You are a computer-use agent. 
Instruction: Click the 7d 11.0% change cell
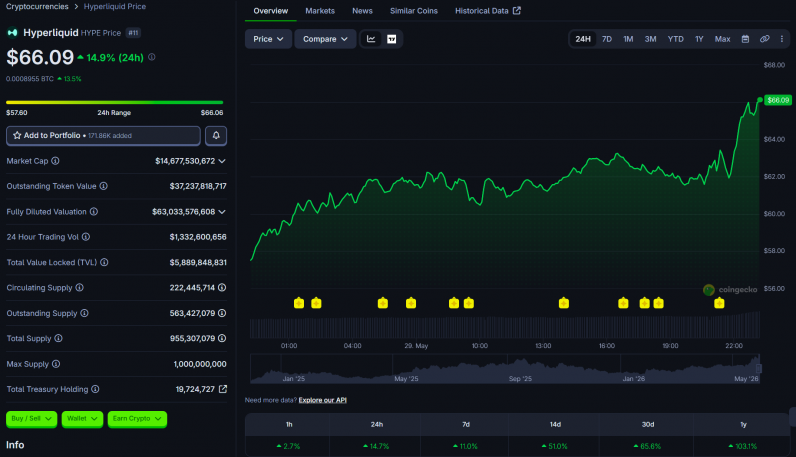click(465, 446)
